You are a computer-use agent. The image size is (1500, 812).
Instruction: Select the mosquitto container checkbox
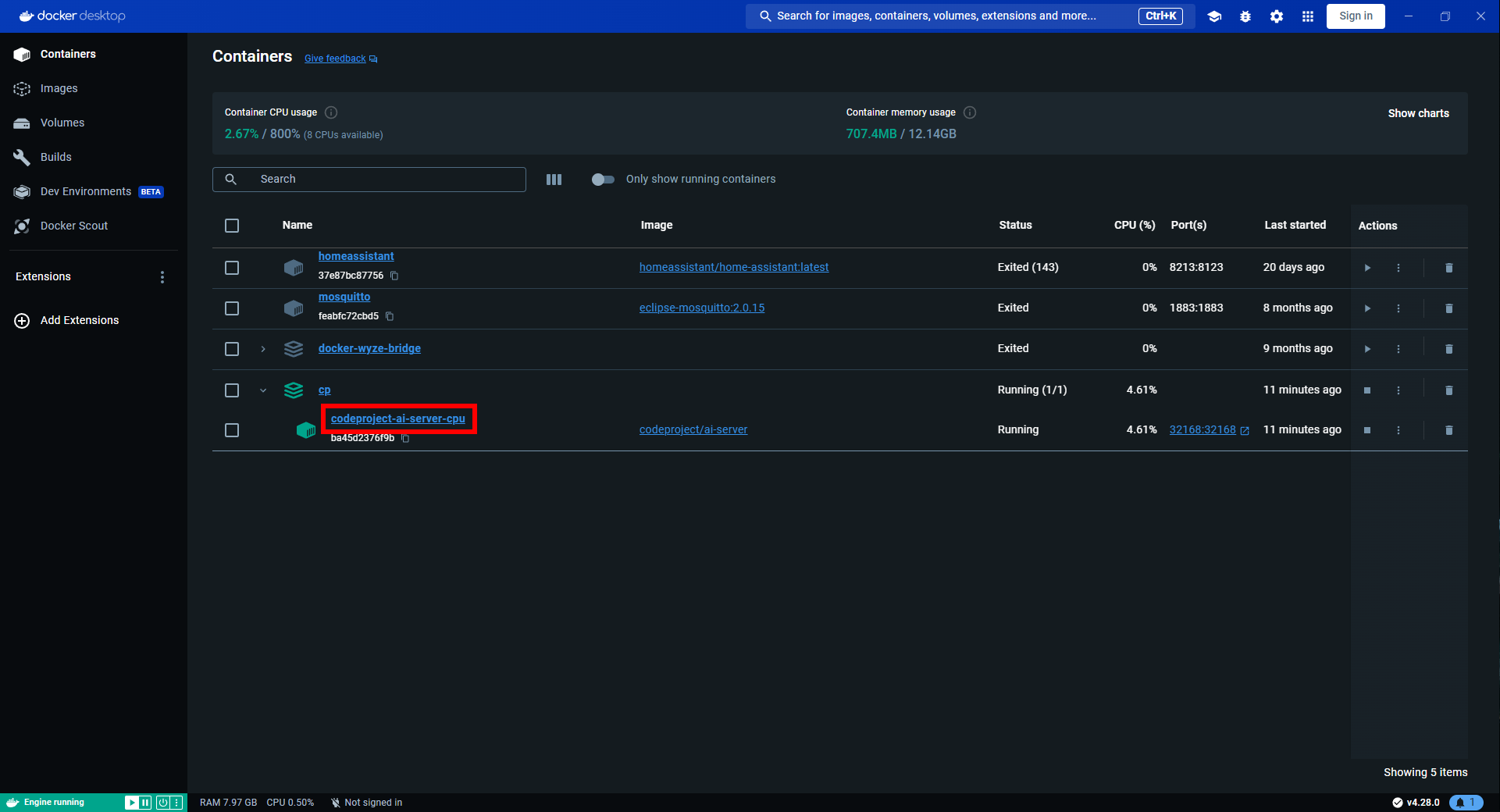coord(232,308)
